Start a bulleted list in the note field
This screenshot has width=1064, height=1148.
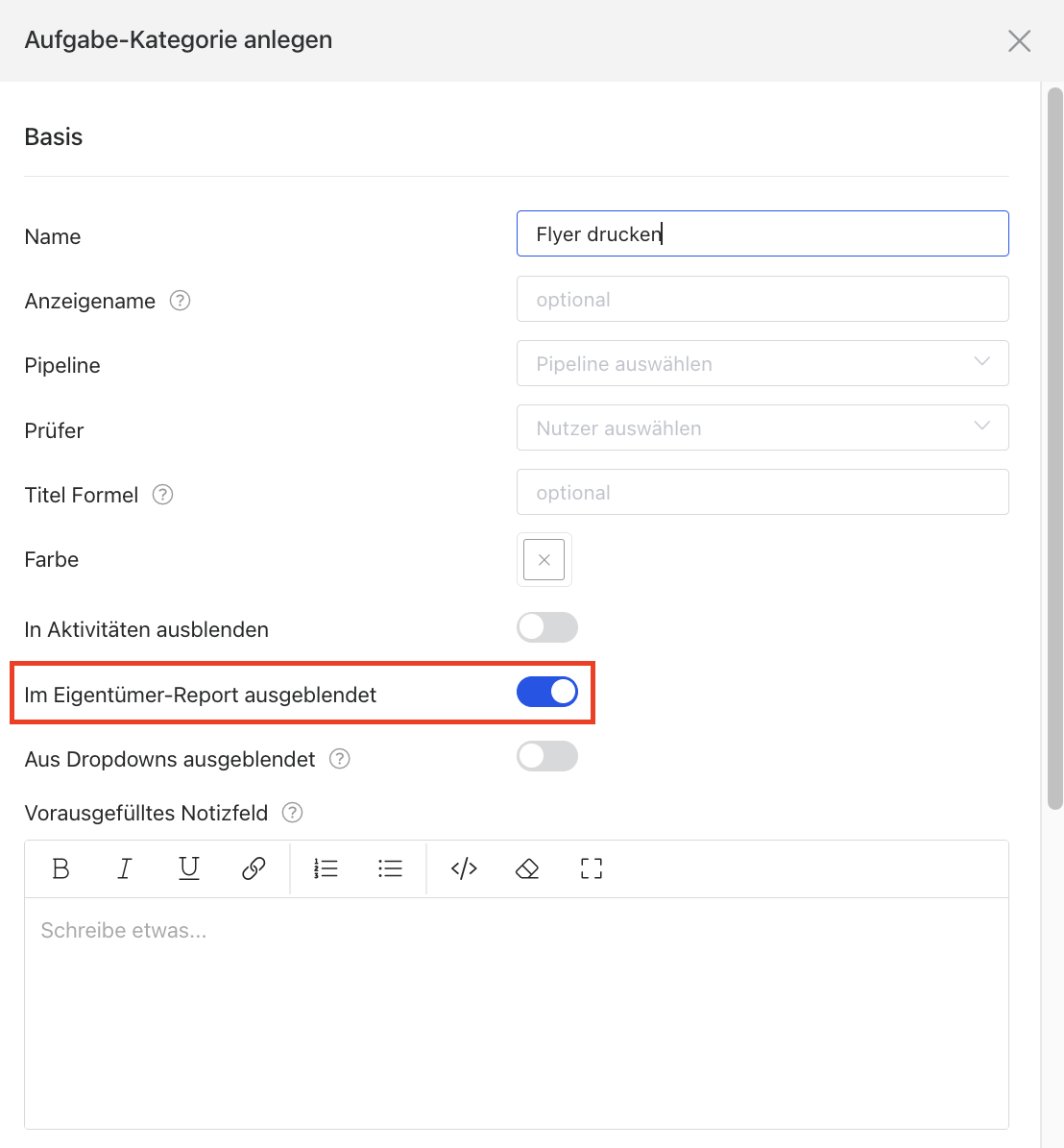point(390,868)
